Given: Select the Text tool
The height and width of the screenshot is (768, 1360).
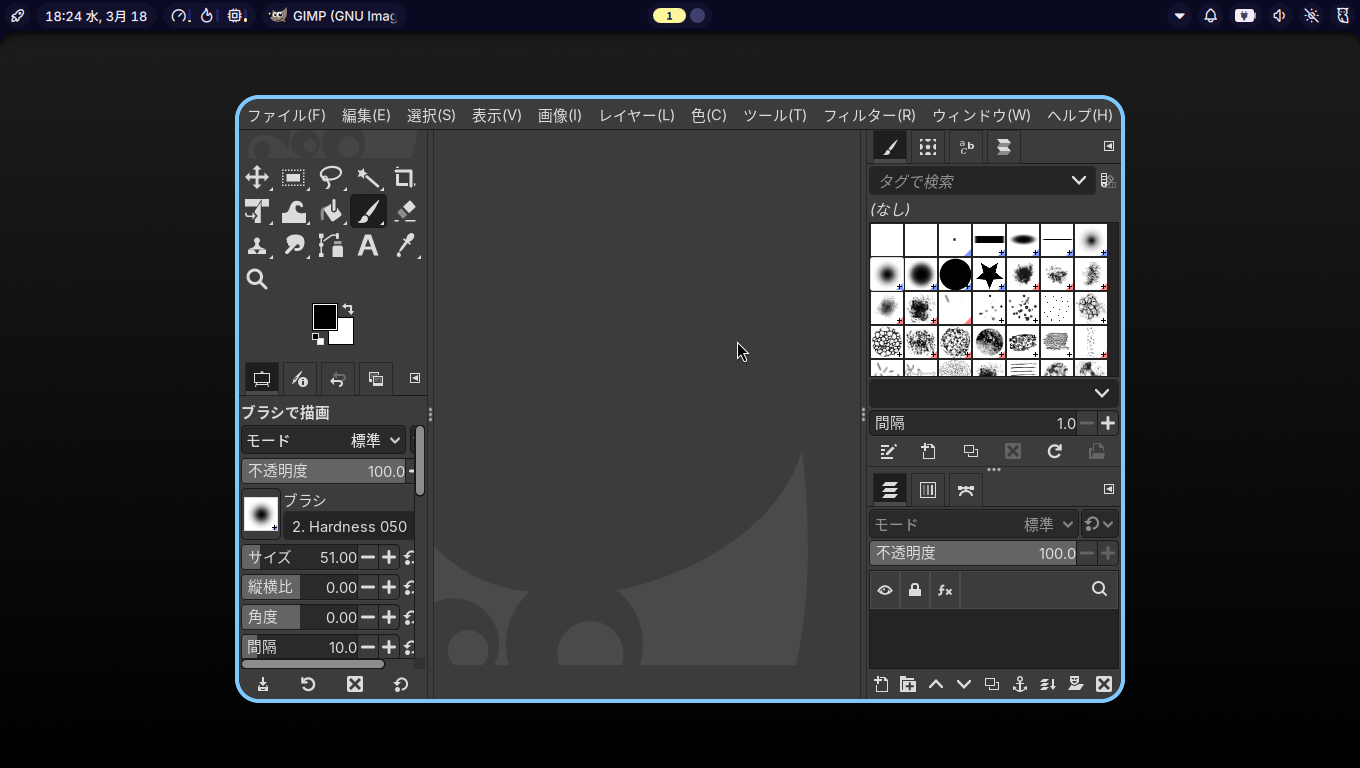Looking at the screenshot, I should tap(368, 245).
